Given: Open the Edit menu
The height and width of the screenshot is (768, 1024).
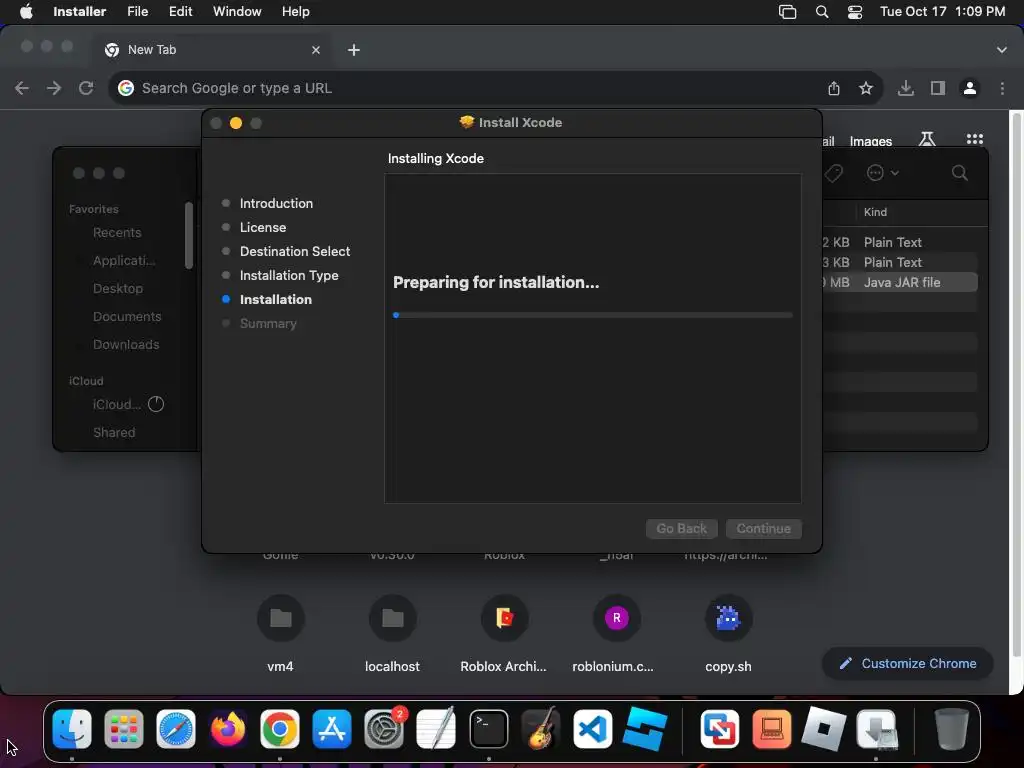Looking at the screenshot, I should tap(181, 12).
